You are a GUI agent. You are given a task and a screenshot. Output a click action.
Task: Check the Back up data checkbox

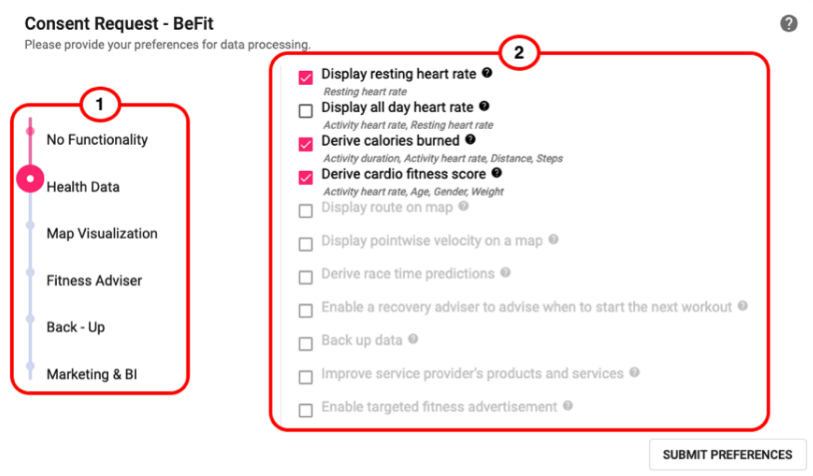point(306,344)
